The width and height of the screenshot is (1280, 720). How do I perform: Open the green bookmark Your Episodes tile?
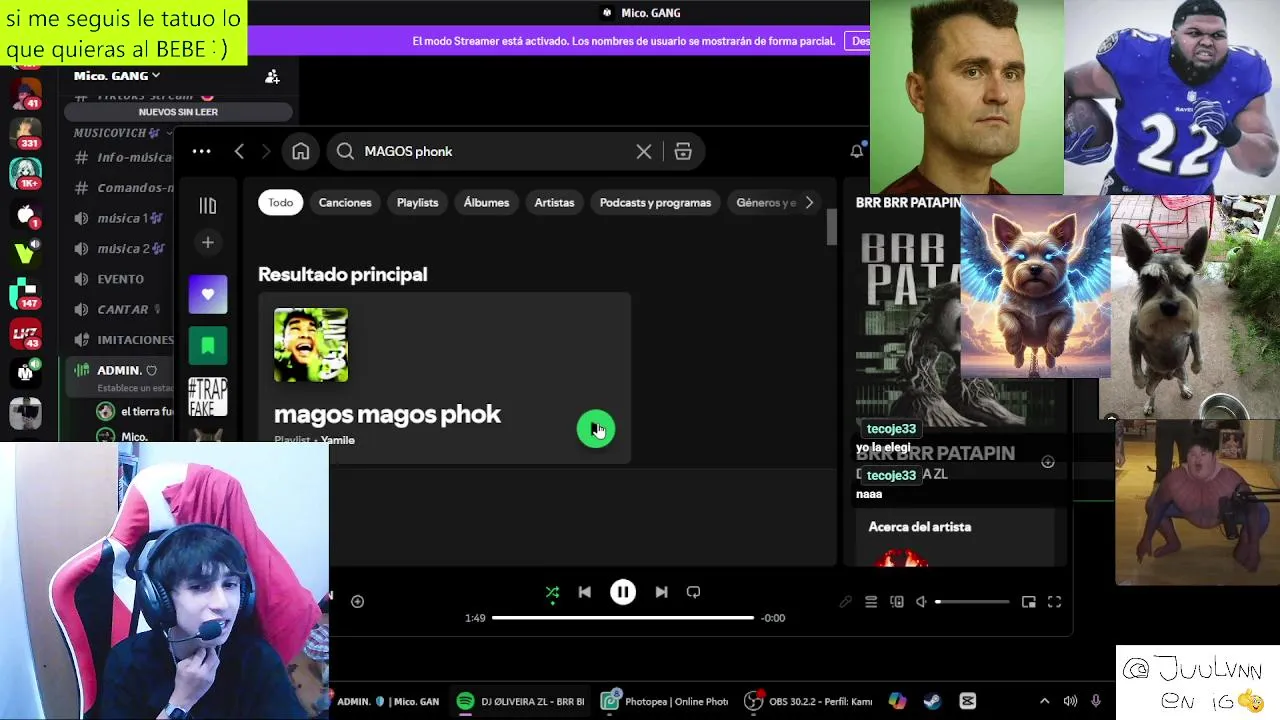pos(208,346)
